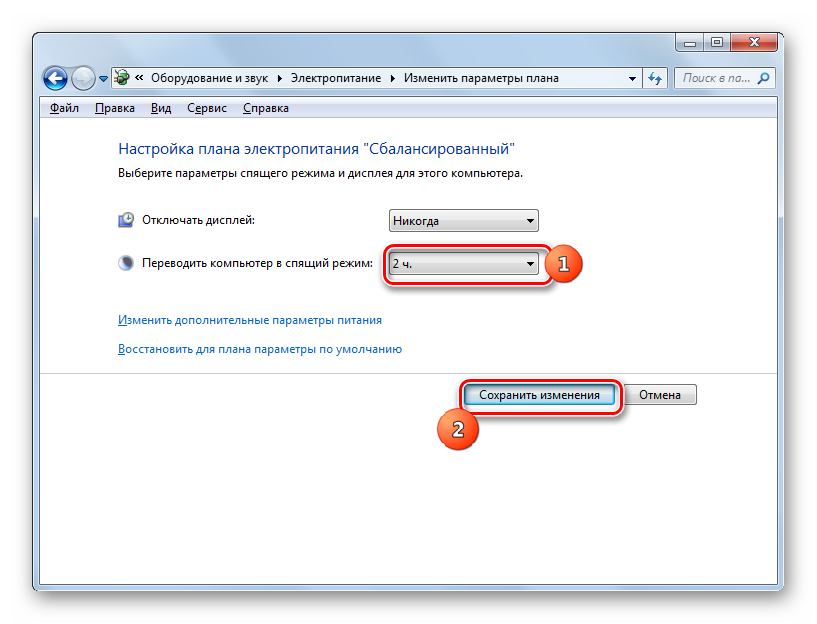This screenshot has width=817, height=624.
Task: Click 'Восстановить для плана параметры по умолчанию'
Action: click(260, 350)
